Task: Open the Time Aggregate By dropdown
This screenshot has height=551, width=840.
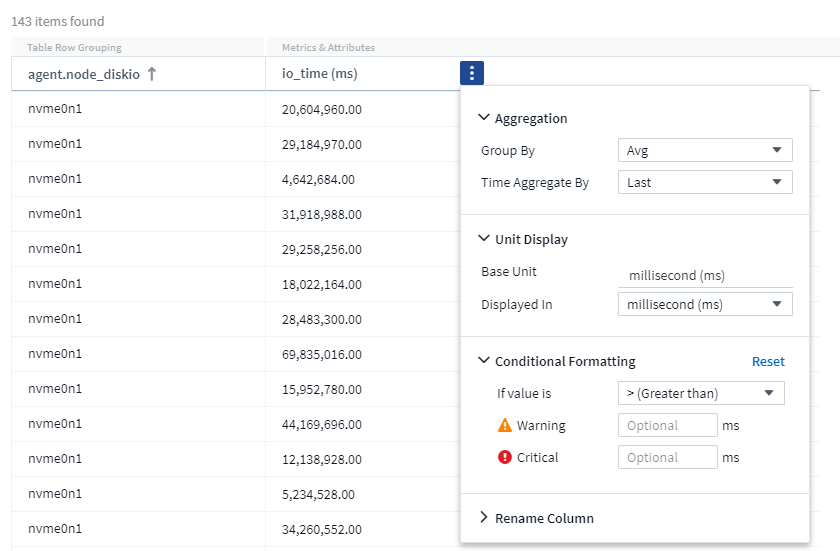Action: click(x=705, y=182)
